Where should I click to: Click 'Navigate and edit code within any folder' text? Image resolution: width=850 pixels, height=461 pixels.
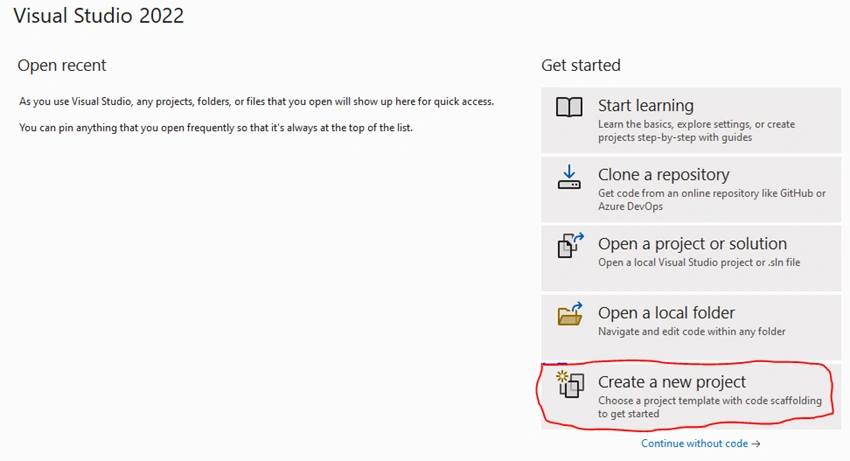point(692,331)
